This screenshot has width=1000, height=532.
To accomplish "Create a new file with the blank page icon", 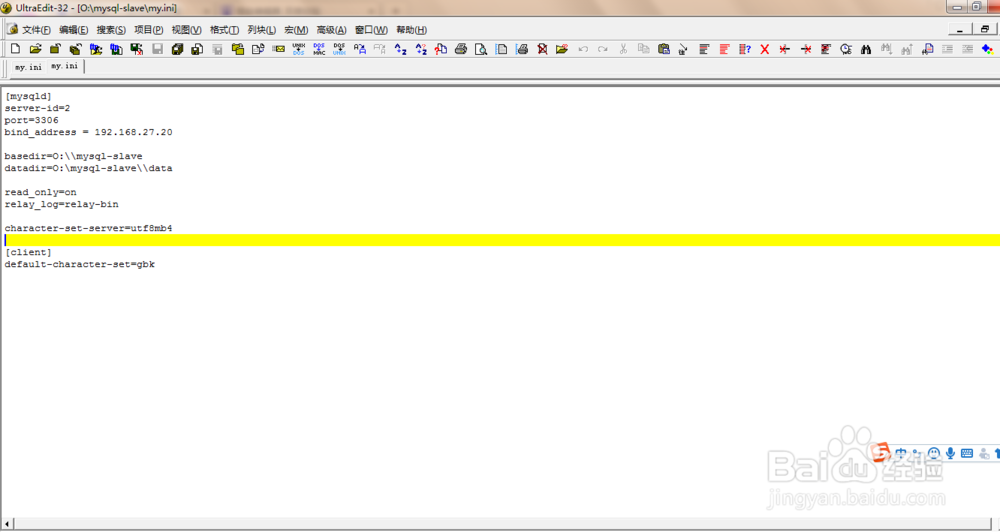I will (x=15, y=49).
